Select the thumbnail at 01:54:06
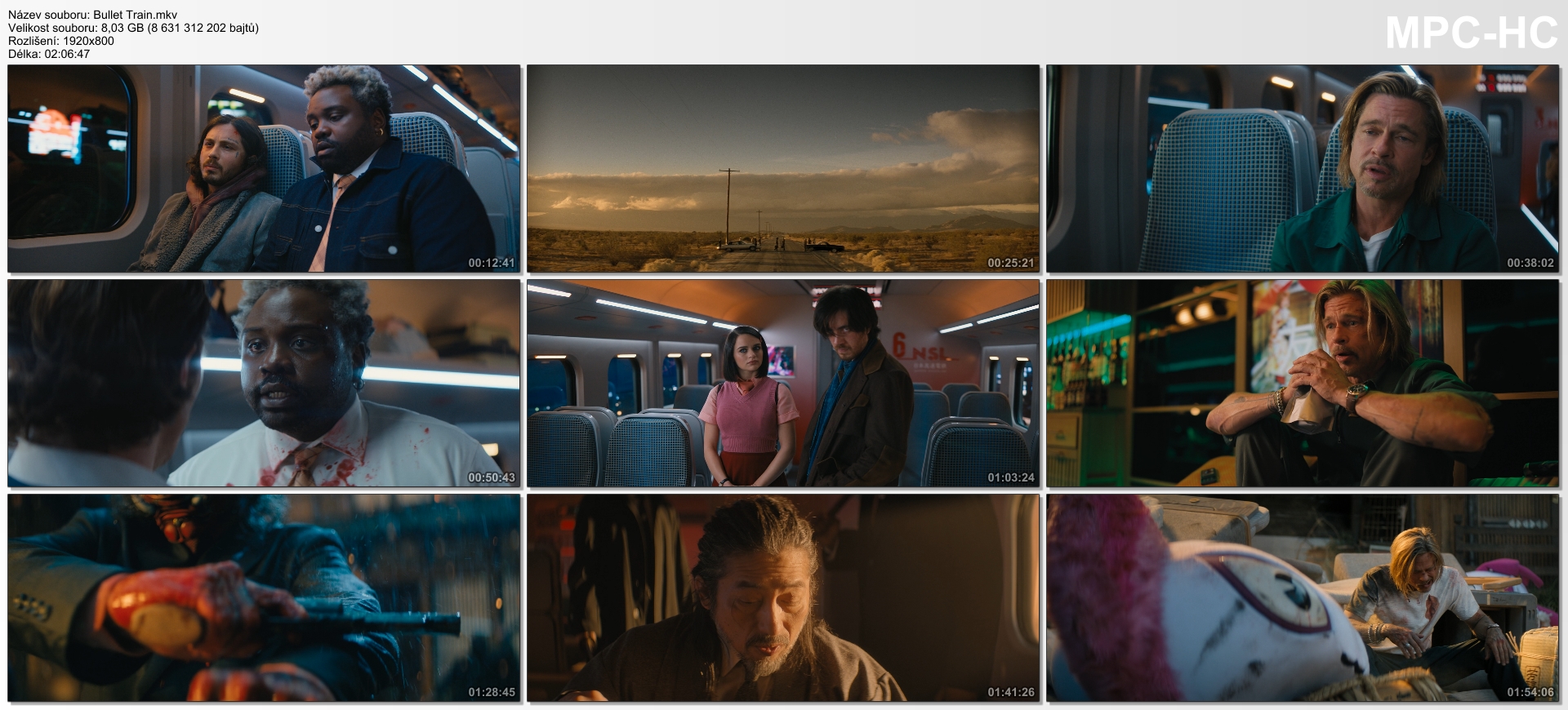The width and height of the screenshot is (1568, 710). point(1303,597)
